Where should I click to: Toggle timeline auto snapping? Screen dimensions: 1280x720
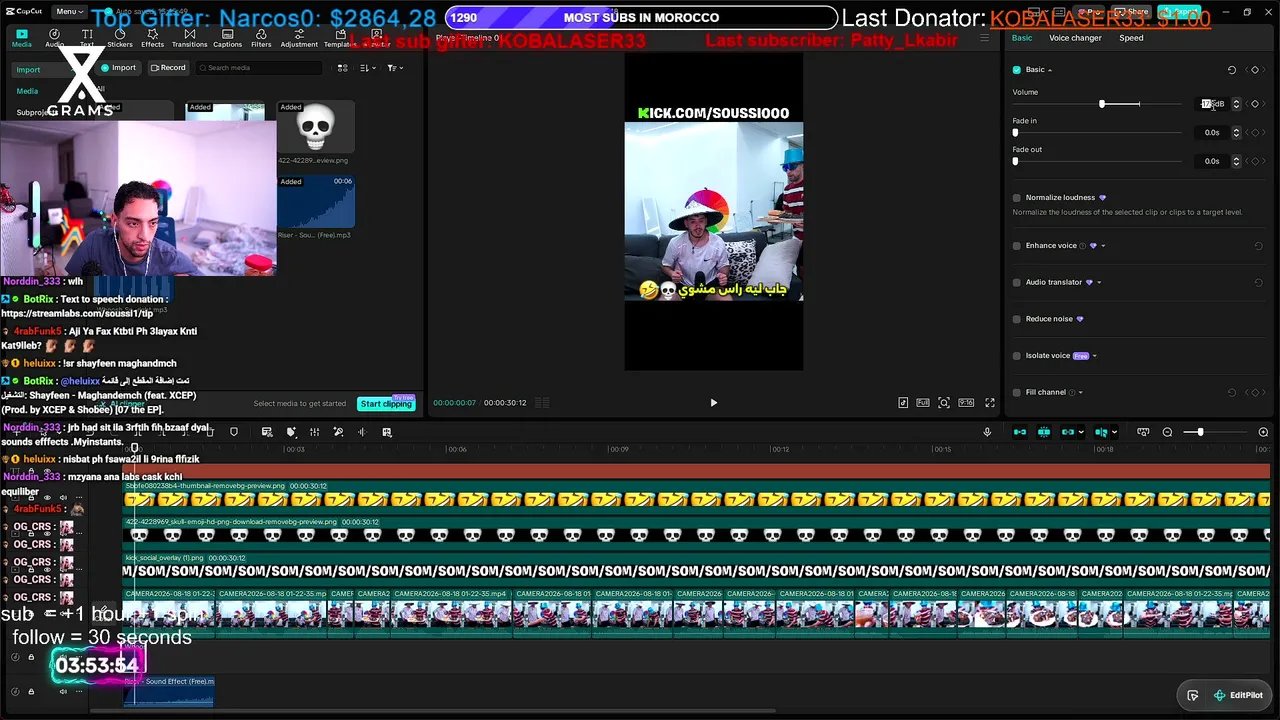pos(1044,432)
